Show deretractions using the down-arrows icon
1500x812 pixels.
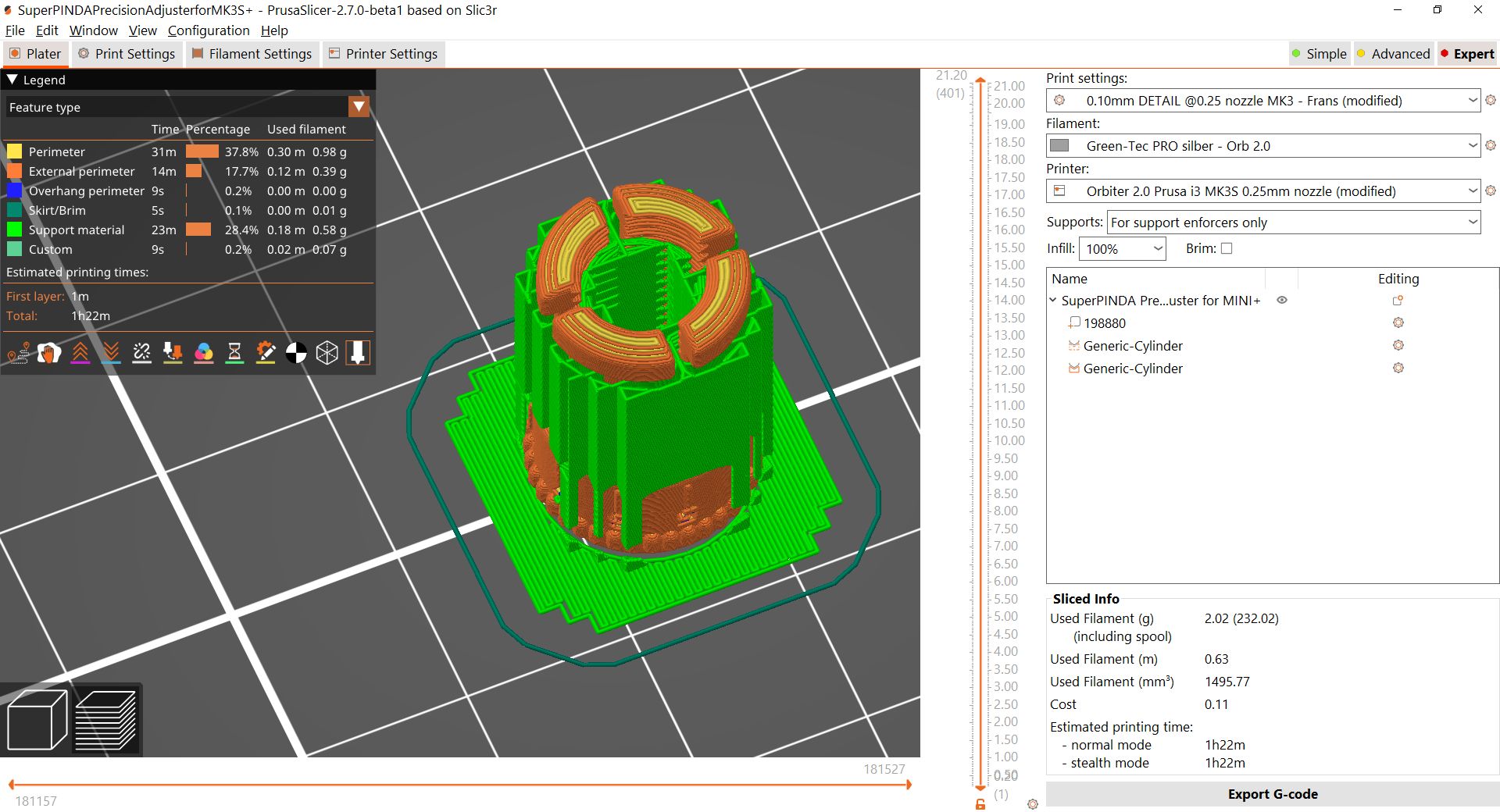(110, 352)
